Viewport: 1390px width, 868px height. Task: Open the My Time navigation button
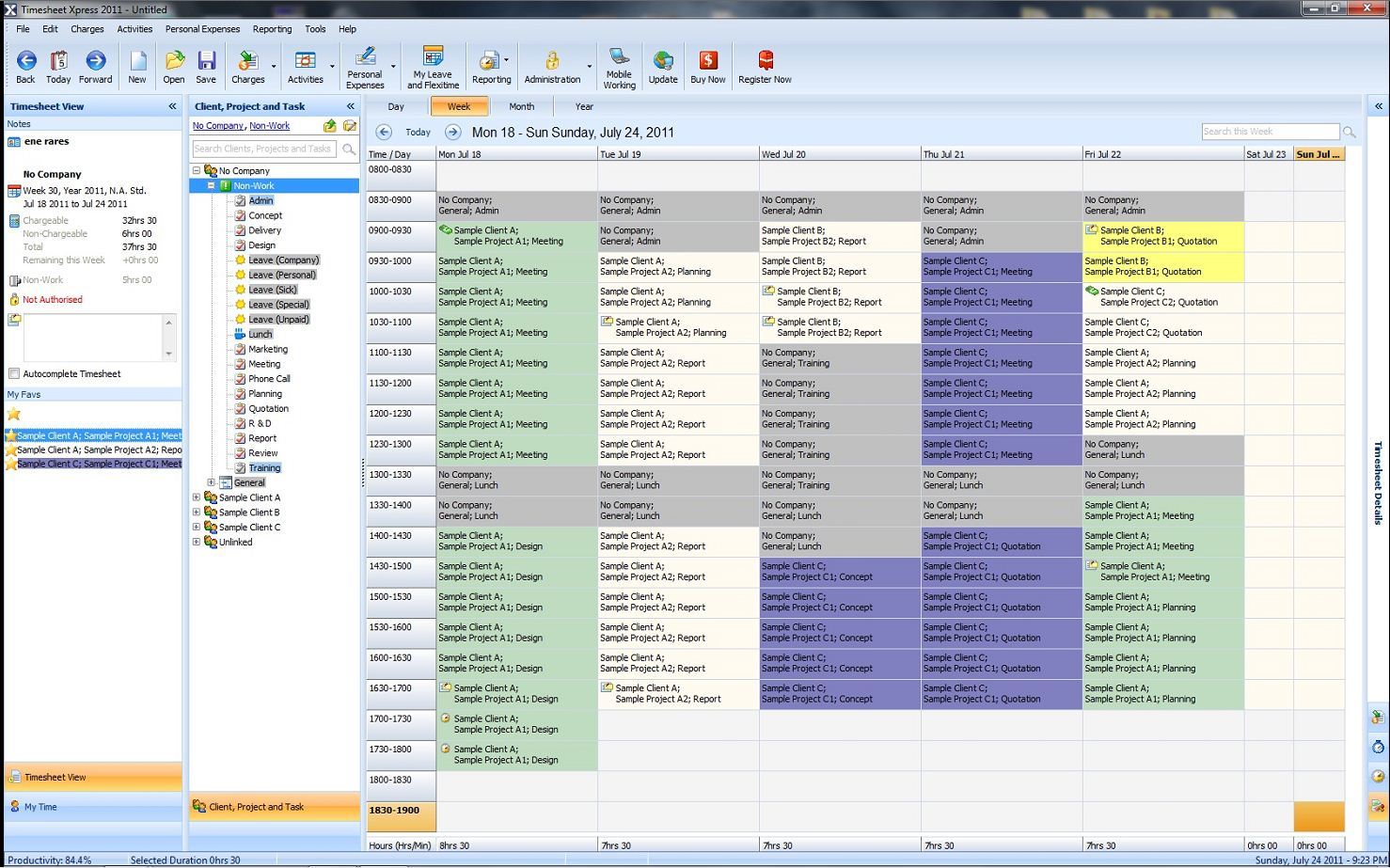coord(93,807)
